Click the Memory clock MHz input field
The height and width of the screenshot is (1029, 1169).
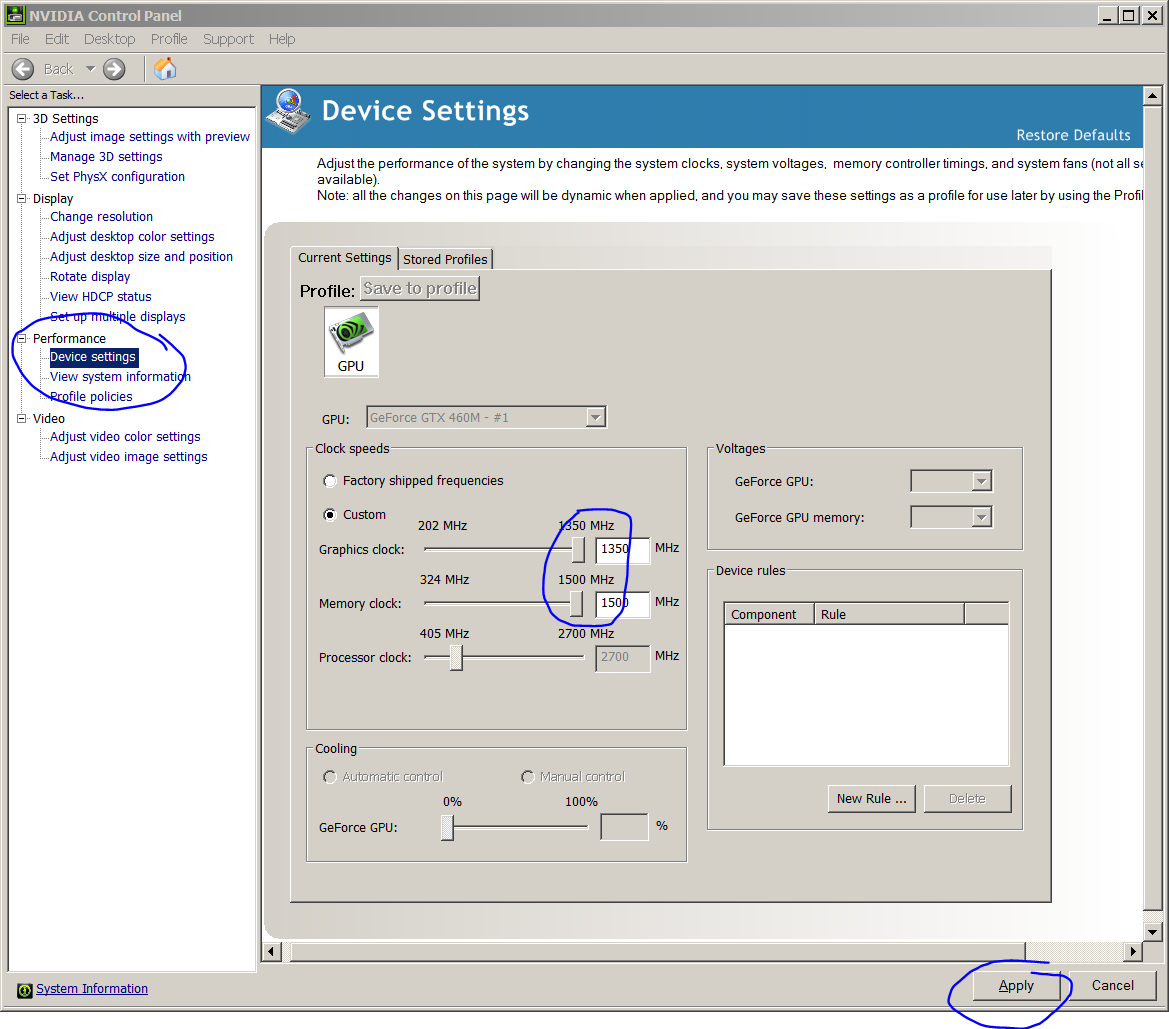click(623, 603)
